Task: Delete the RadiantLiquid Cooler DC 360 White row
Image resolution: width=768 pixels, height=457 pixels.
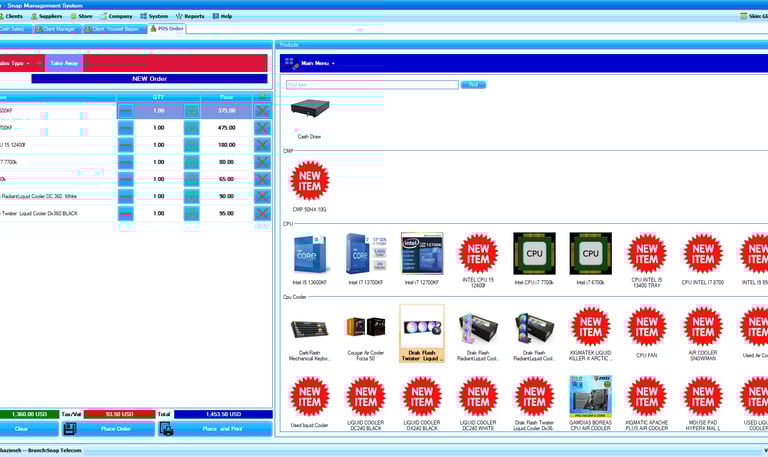Action: 263,196
